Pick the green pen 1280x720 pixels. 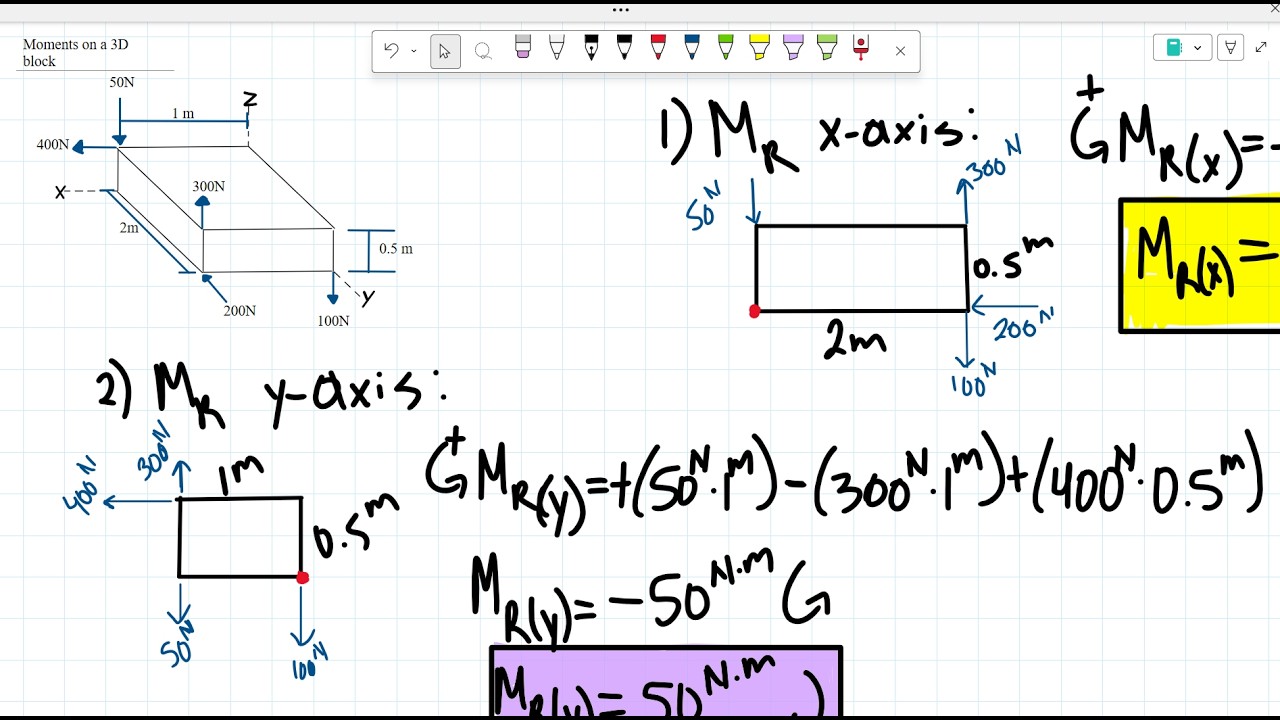[x=726, y=48]
